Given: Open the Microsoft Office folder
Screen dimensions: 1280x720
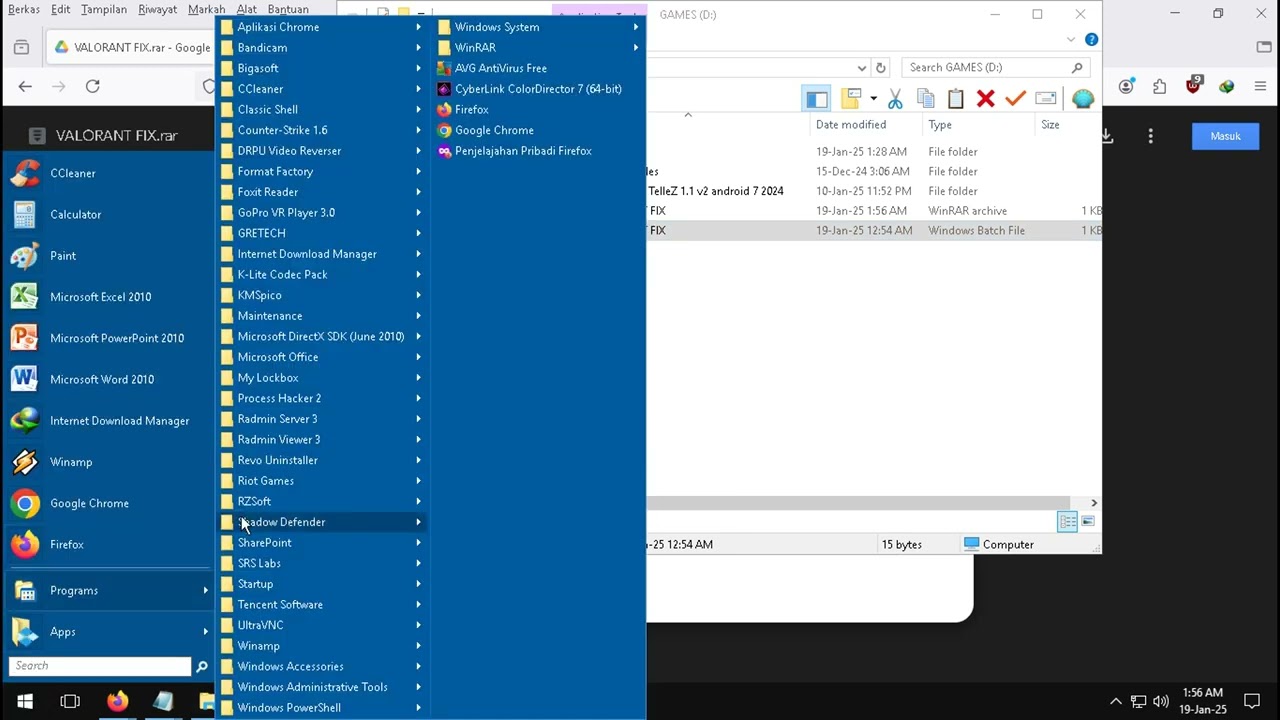Looking at the screenshot, I should (x=322, y=357).
